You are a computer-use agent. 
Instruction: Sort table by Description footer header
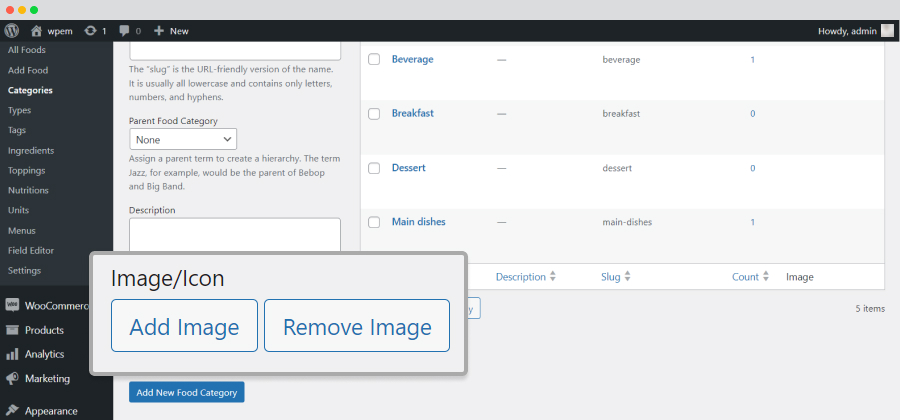tap(526, 277)
